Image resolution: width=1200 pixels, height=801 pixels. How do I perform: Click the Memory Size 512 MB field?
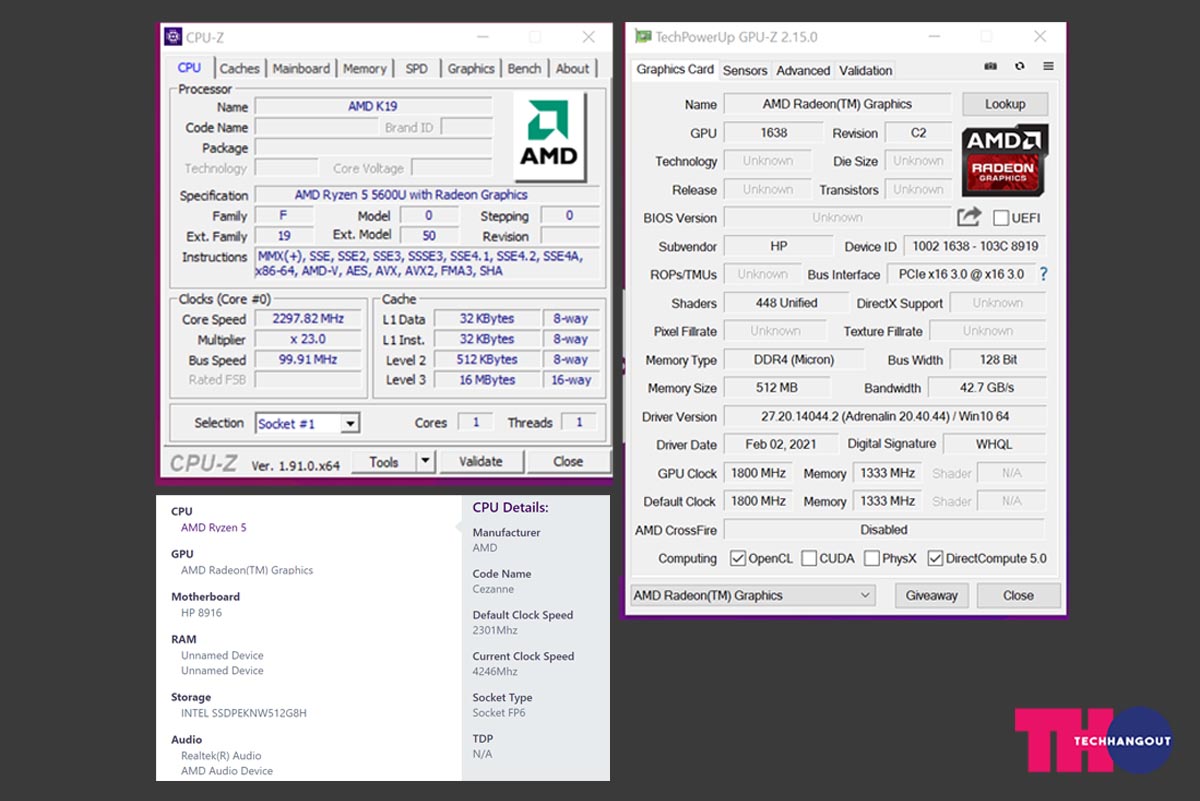[x=778, y=388]
